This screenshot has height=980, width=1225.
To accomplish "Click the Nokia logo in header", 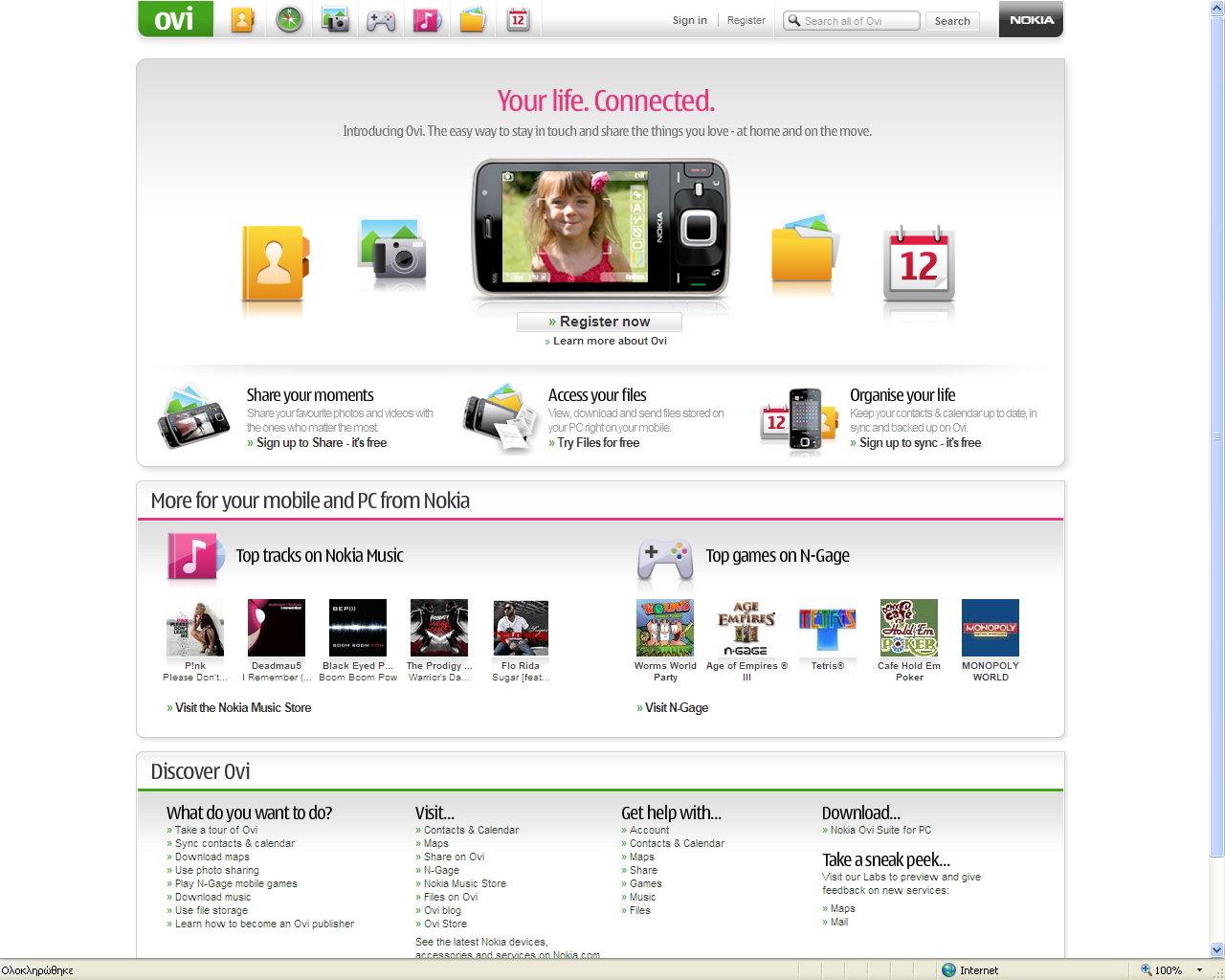I will 1031,19.
